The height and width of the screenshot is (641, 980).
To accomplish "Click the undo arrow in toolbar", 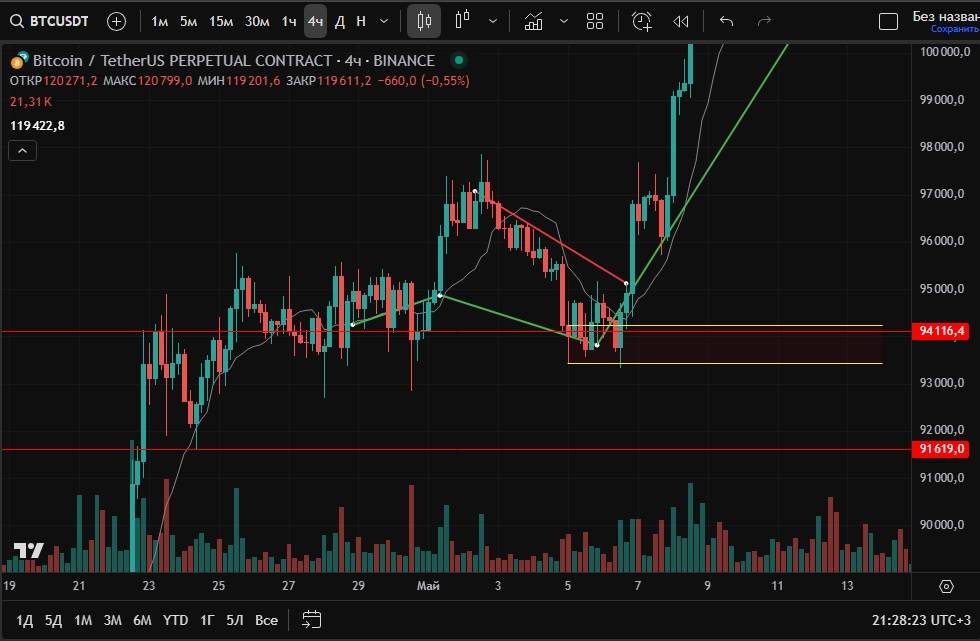I will [727, 21].
